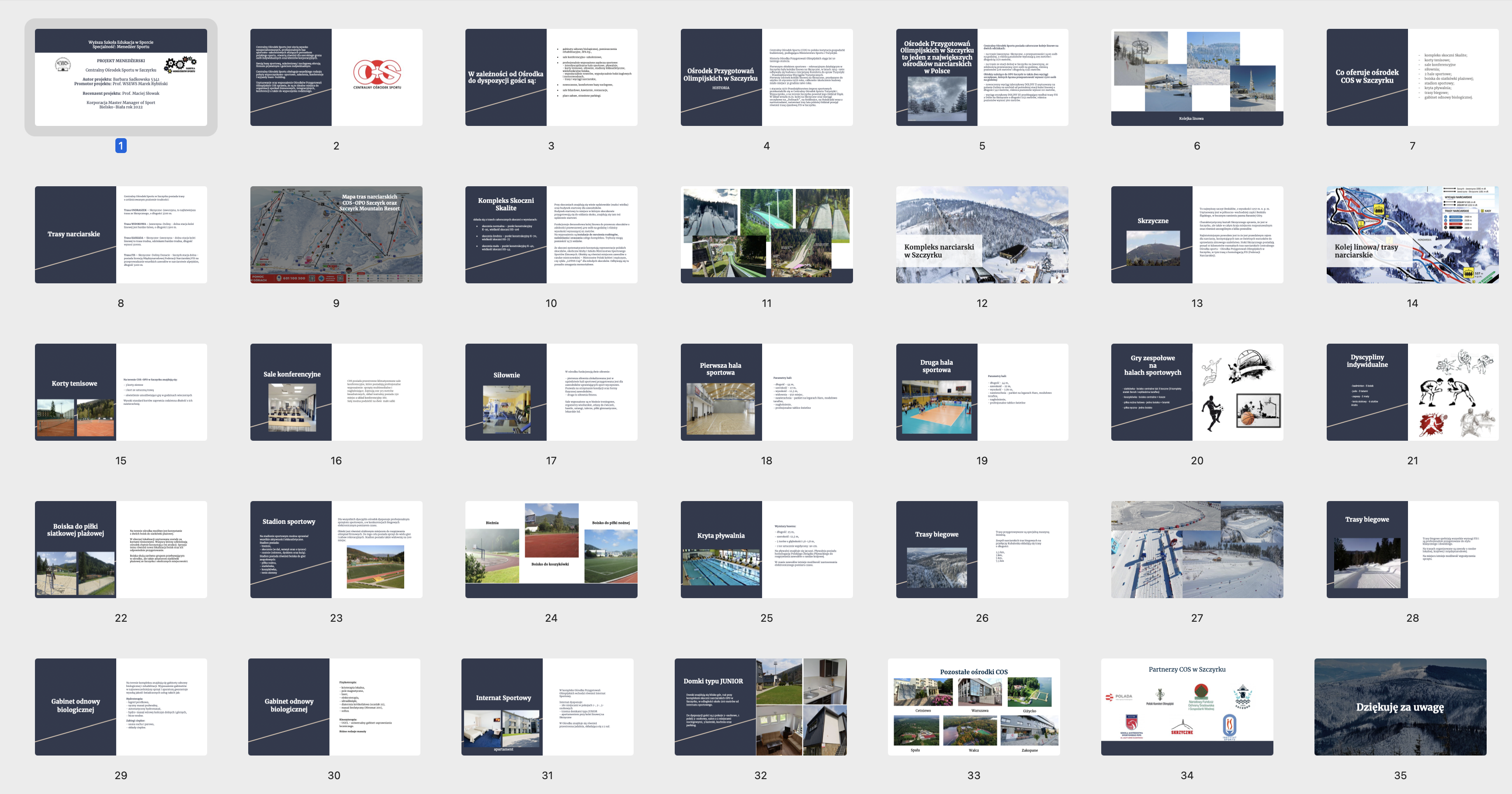
Task: Click slide 10 Kompleks Skoczni Skalite
Action: pyautogui.click(x=551, y=234)
